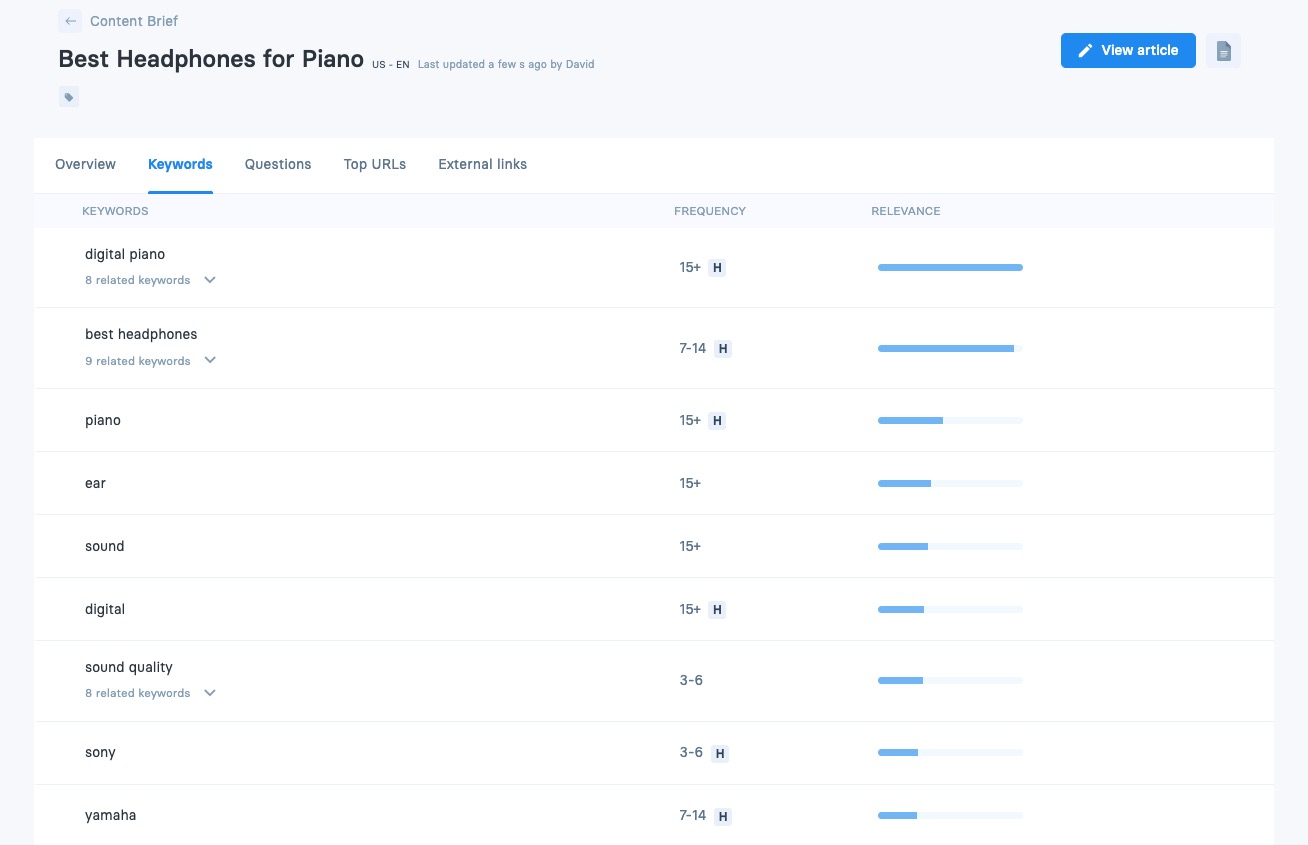Click the RELEVANCE column header
The image size is (1308, 845).
click(906, 211)
